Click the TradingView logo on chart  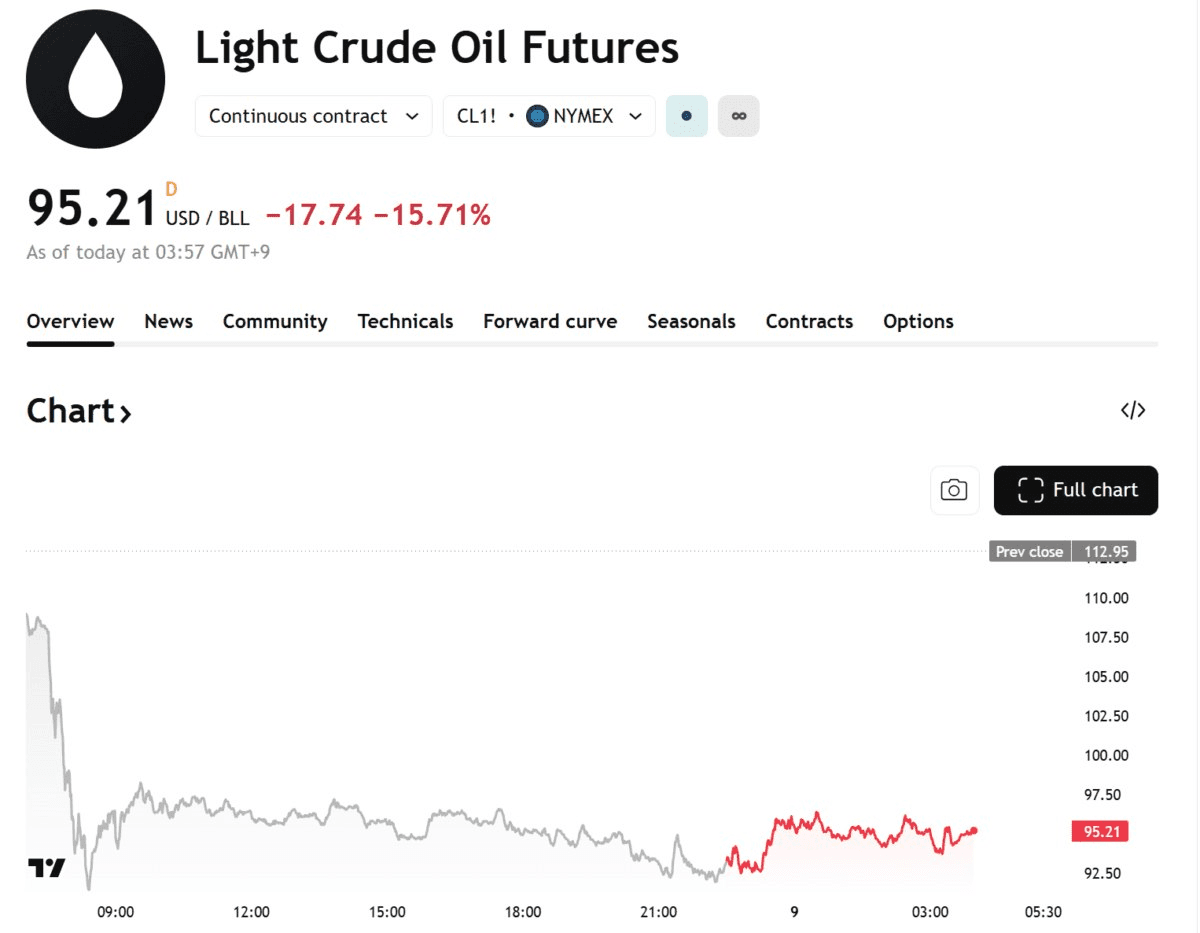(46, 867)
